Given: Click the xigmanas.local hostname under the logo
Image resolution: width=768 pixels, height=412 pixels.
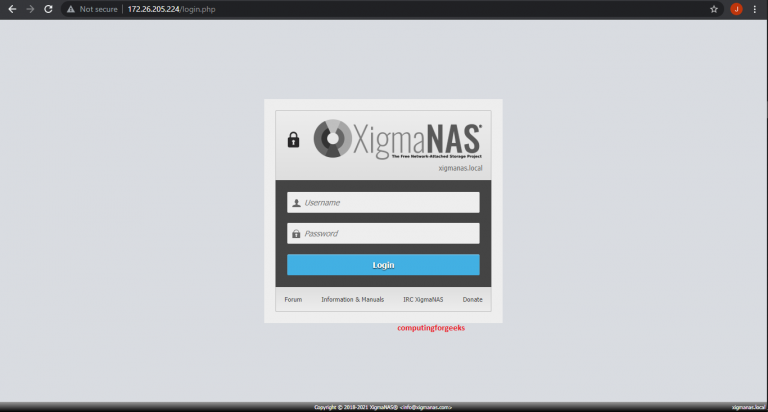Looking at the screenshot, I should 460,168.
